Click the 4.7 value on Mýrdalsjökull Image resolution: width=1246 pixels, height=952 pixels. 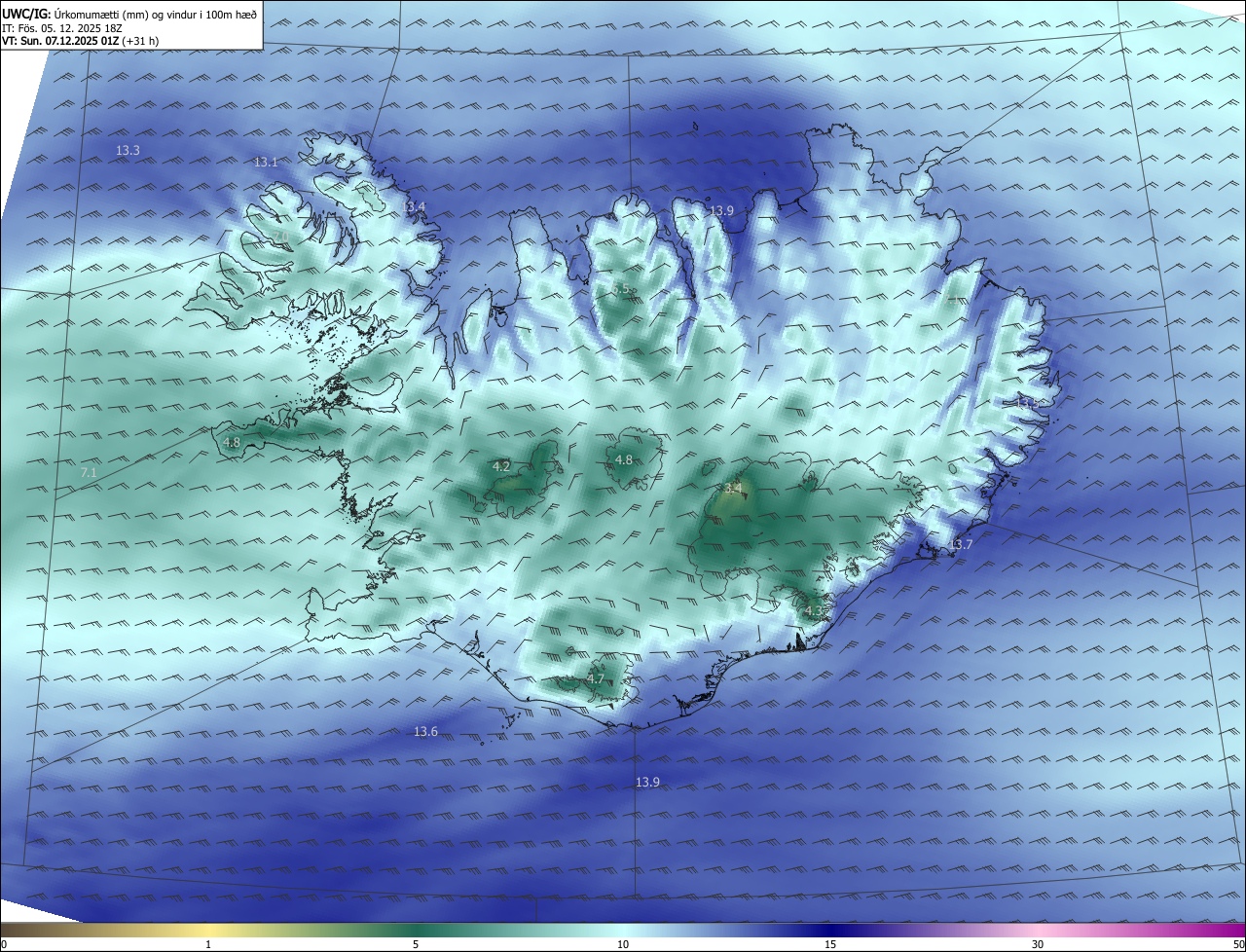tap(596, 678)
